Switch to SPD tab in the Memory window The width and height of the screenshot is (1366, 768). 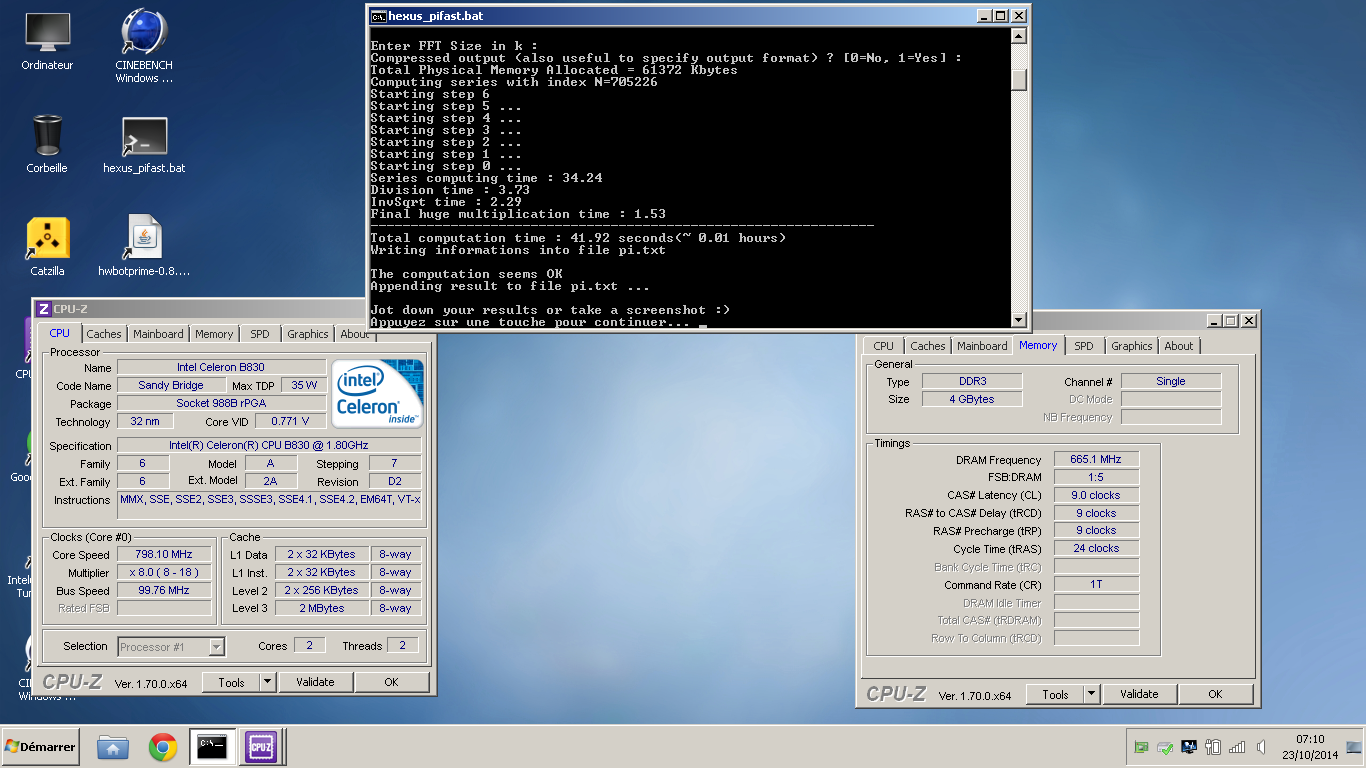pyautogui.click(x=1084, y=346)
